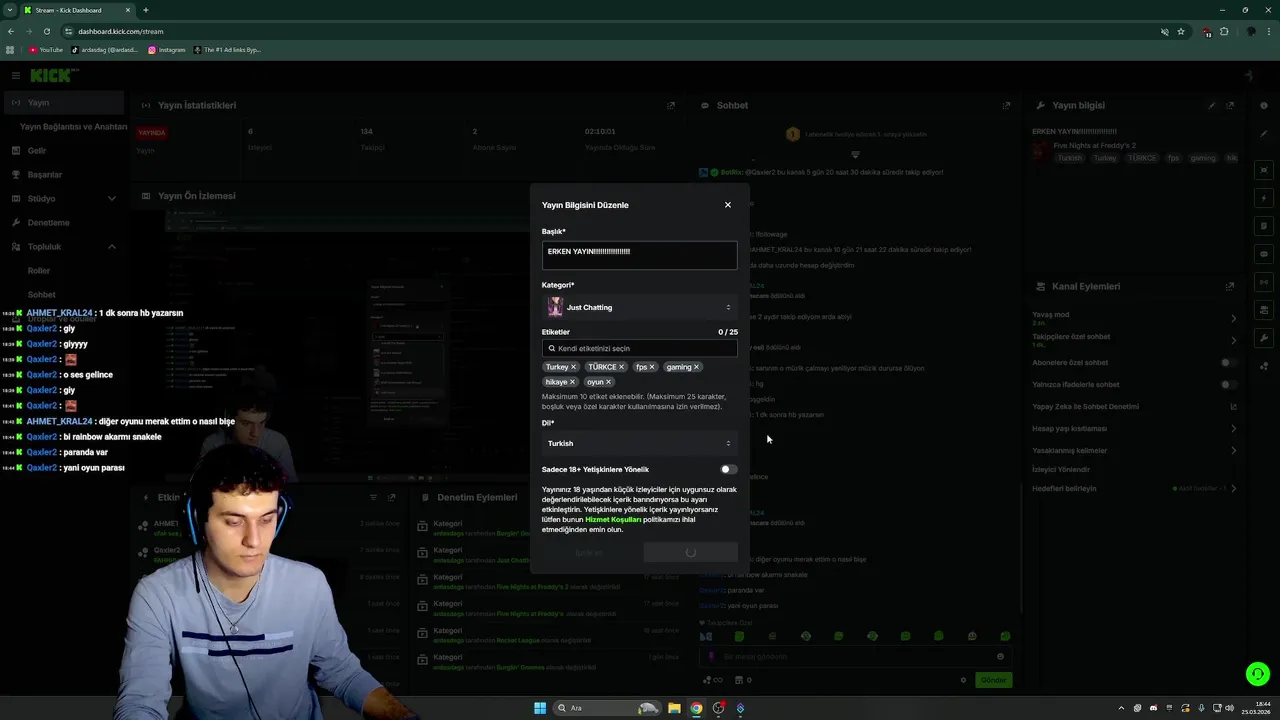Expand Hedefleri belirleyin option
1280x720 pixels.
coord(1233,489)
